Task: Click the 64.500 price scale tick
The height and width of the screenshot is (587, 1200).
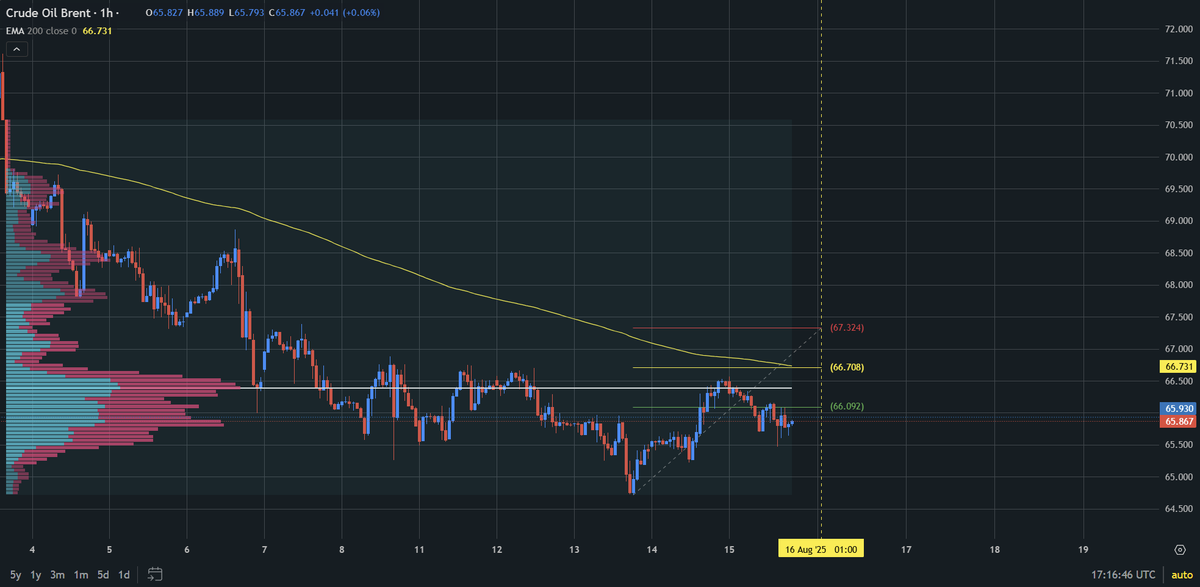Action: click(1179, 510)
